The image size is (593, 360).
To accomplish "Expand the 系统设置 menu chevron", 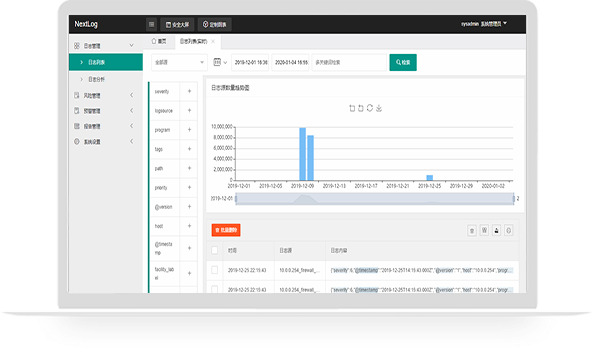I will pyautogui.click(x=132, y=141).
